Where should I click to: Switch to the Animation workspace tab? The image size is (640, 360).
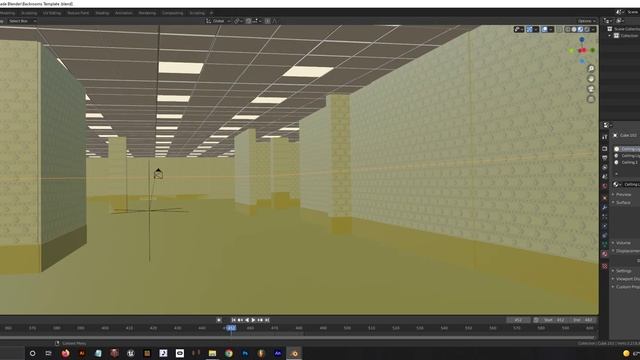[123, 13]
